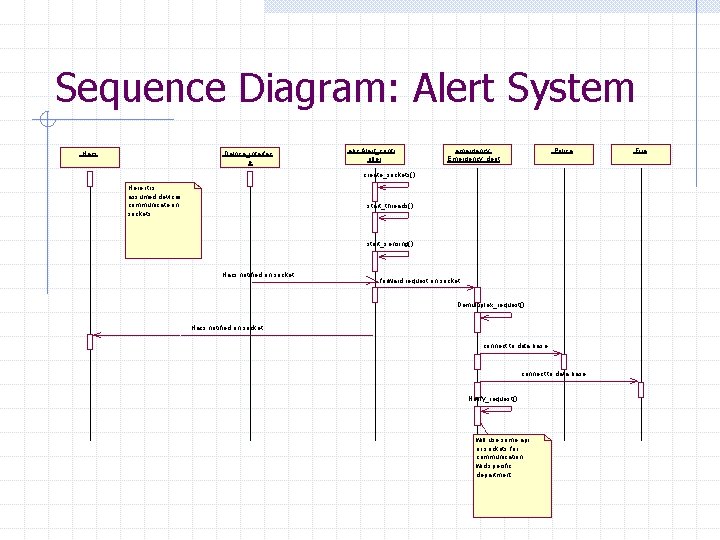Select the device interface lifeline header box

(x=250, y=157)
